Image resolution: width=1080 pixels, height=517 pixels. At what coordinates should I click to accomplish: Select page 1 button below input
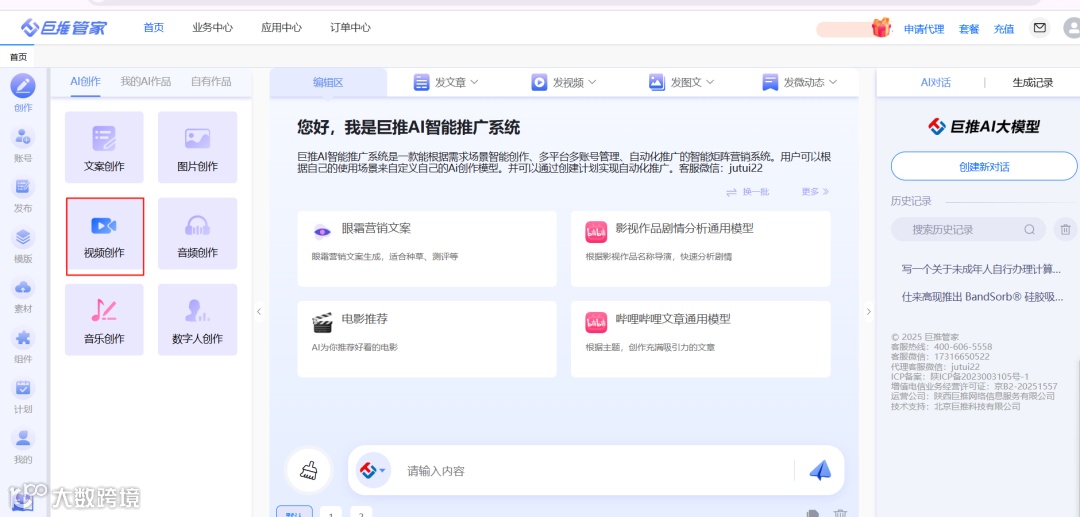pyautogui.click(x=331, y=512)
